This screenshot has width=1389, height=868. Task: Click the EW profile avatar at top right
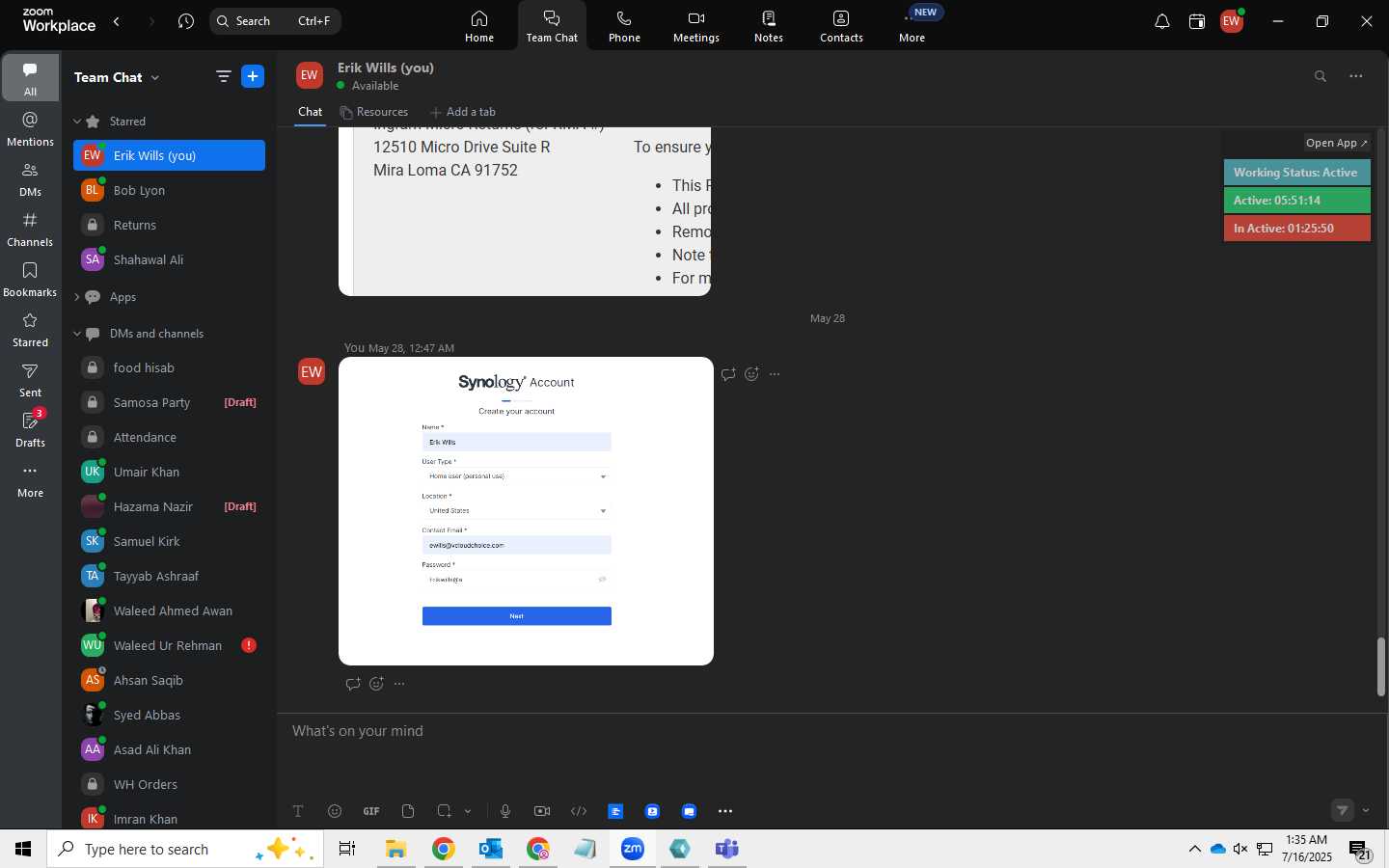[x=1232, y=21]
